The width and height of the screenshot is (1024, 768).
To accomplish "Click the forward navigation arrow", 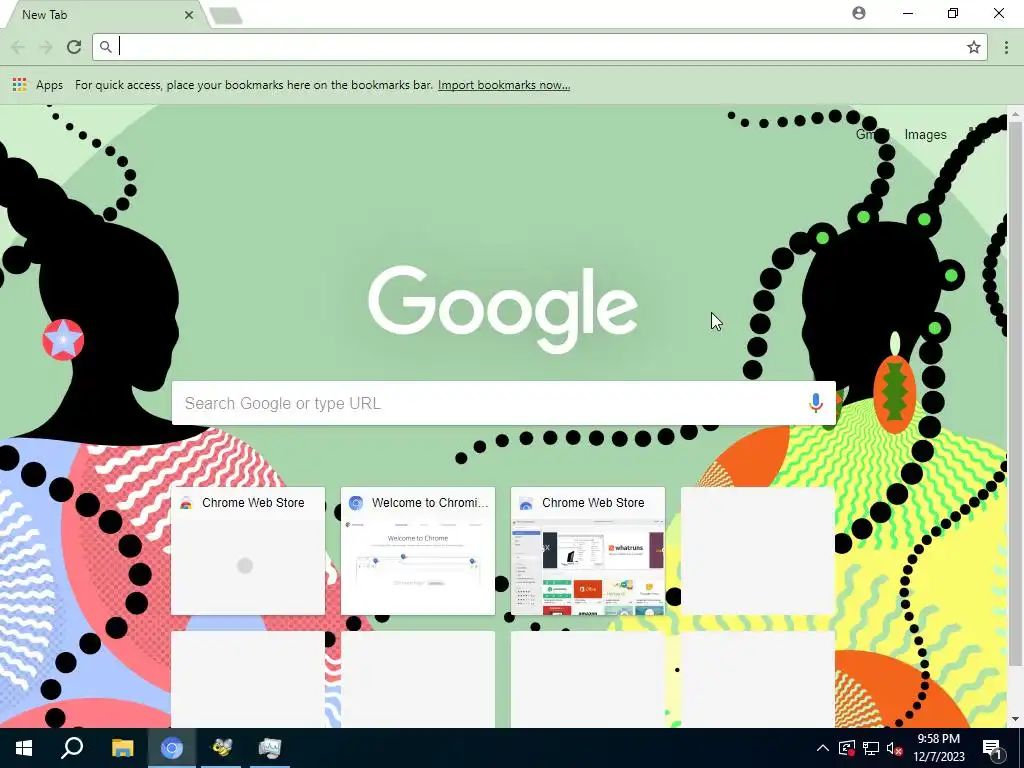I will pos(46,47).
